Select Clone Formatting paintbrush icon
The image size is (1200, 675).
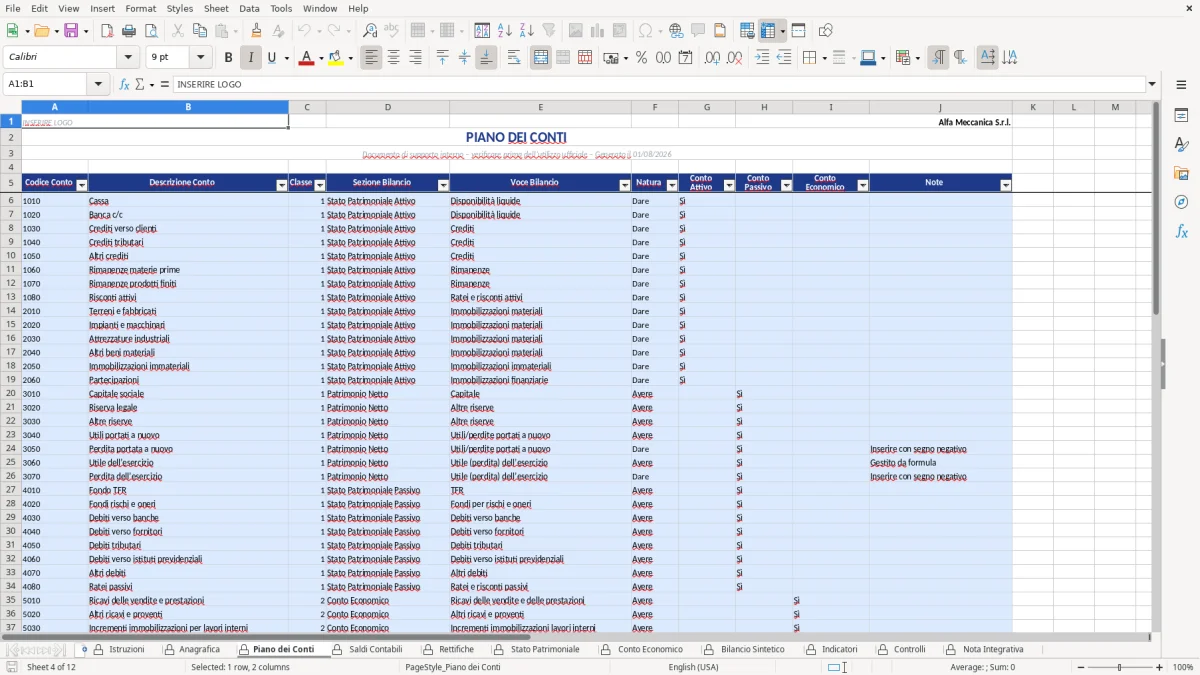point(257,31)
